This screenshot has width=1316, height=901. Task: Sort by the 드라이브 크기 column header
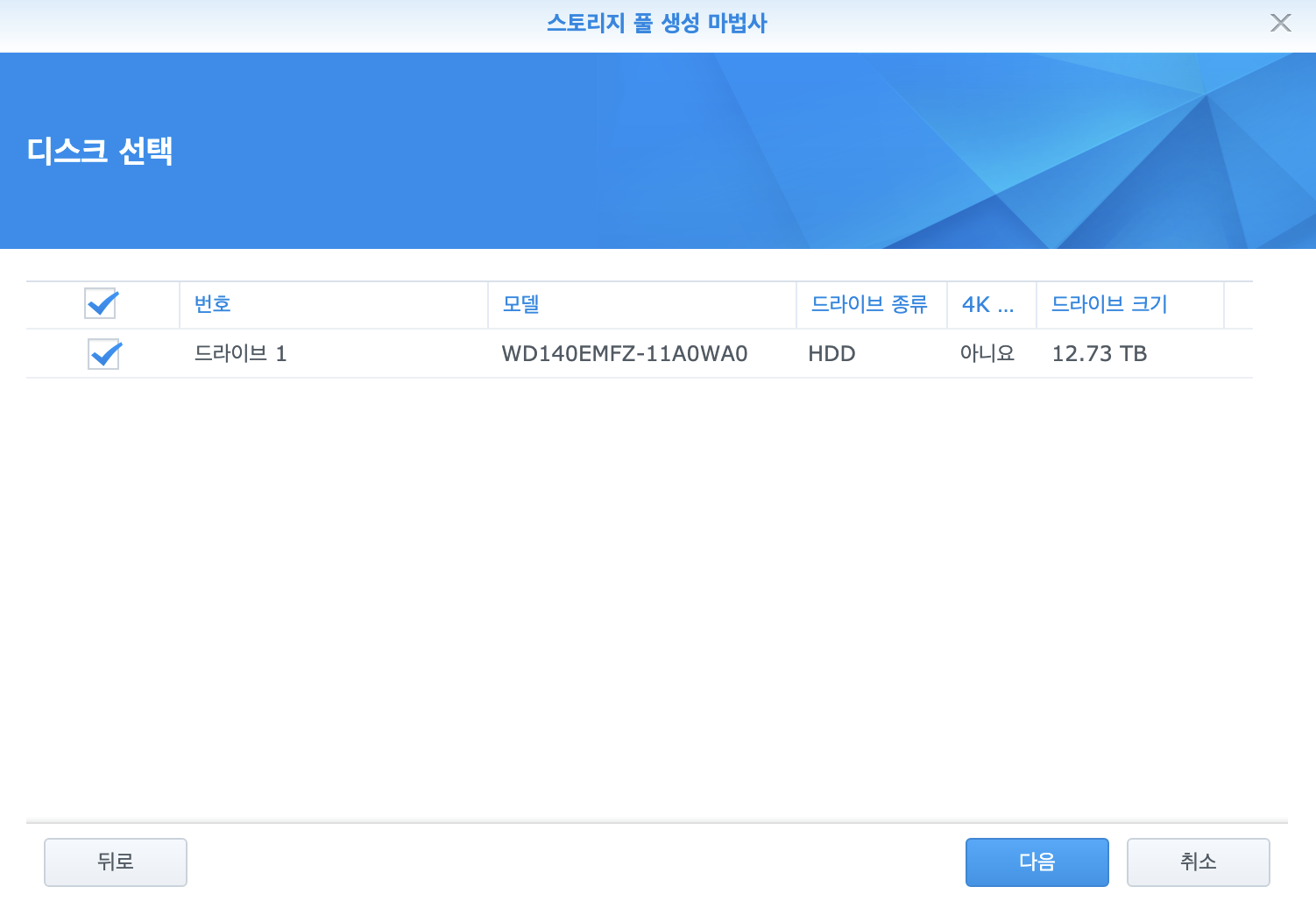tap(1130, 305)
